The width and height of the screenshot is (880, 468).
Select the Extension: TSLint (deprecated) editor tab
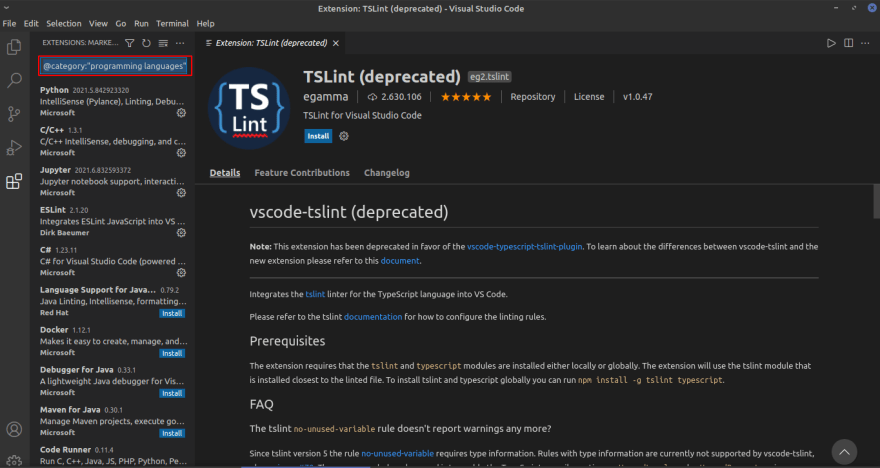(x=272, y=43)
